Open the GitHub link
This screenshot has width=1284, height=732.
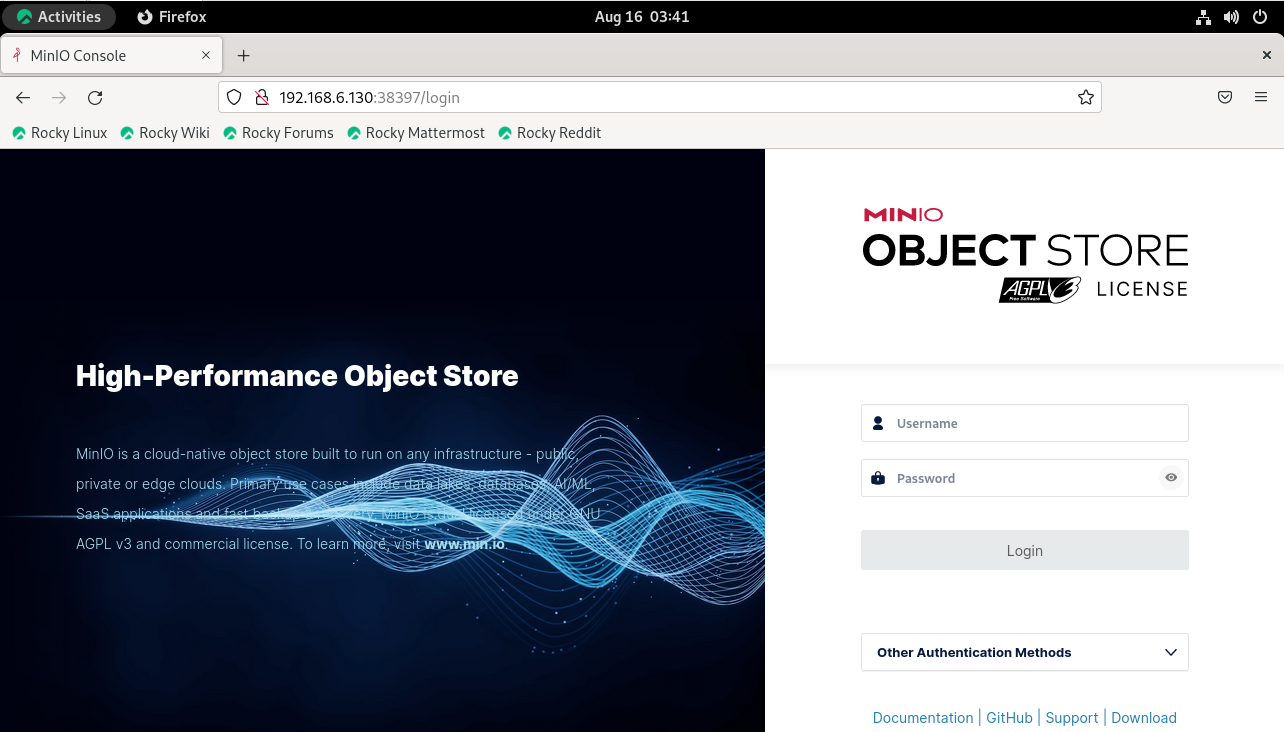(1009, 718)
